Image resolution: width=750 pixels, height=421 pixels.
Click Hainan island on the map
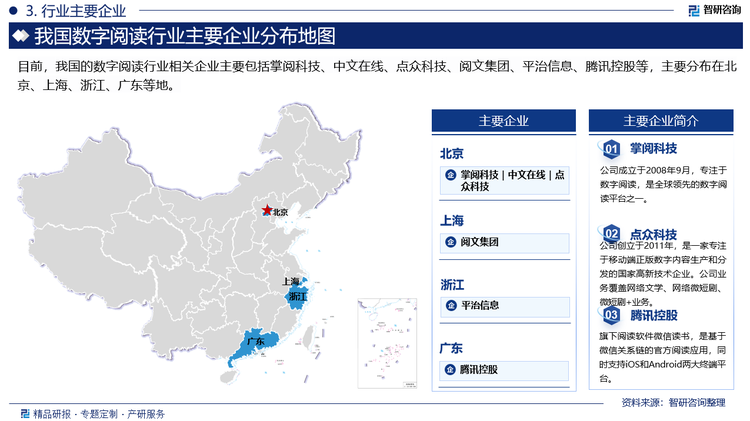(x=230, y=377)
